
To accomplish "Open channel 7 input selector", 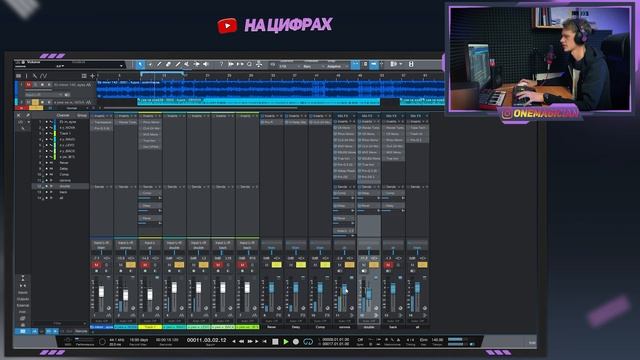I will click(247, 243).
